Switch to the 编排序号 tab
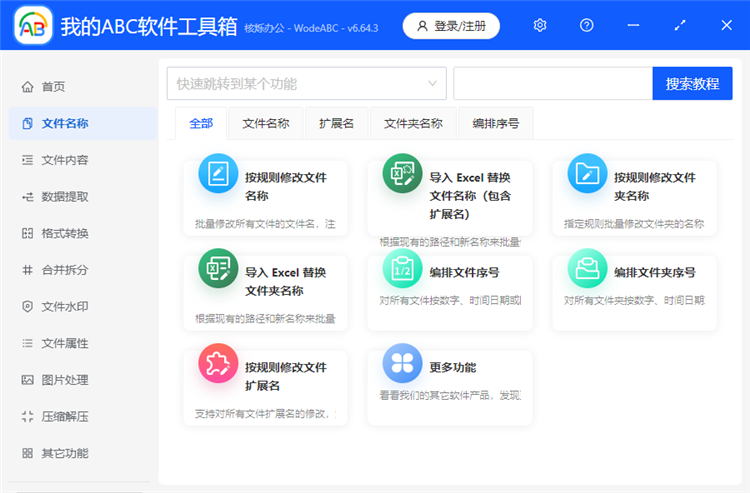The image size is (750, 493). pyautogui.click(x=496, y=123)
